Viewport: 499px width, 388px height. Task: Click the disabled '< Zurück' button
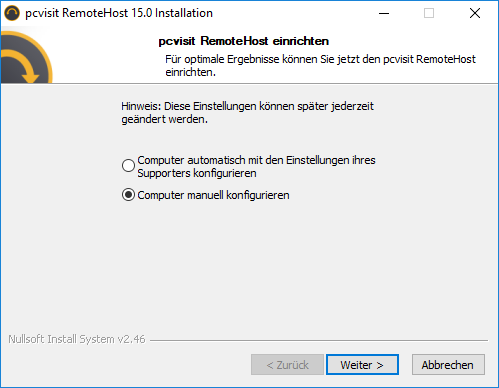click(x=287, y=365)
